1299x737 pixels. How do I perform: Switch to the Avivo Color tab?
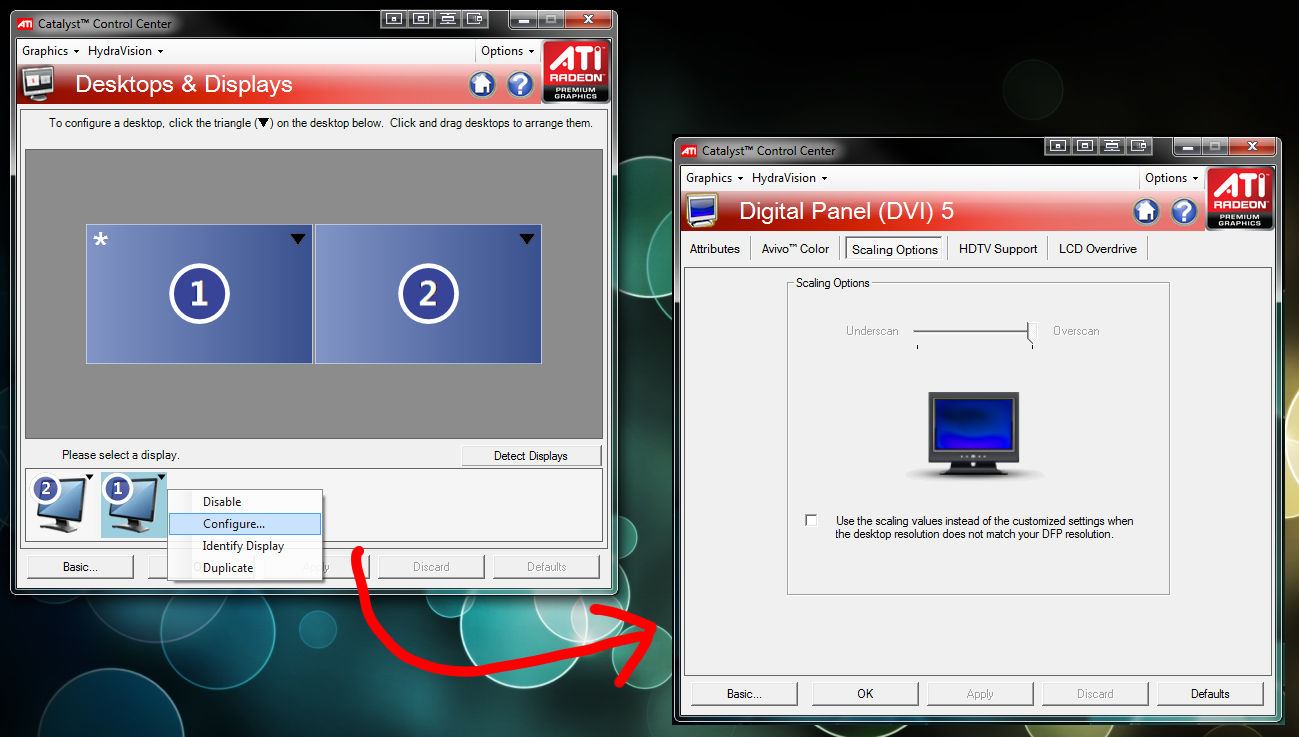pos(795,249)
